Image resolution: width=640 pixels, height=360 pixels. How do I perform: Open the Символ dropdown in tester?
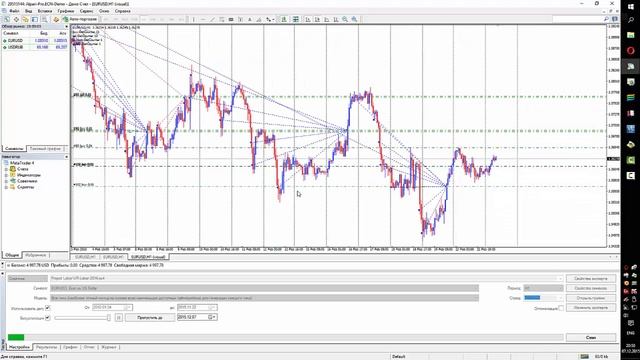(264, 288)
